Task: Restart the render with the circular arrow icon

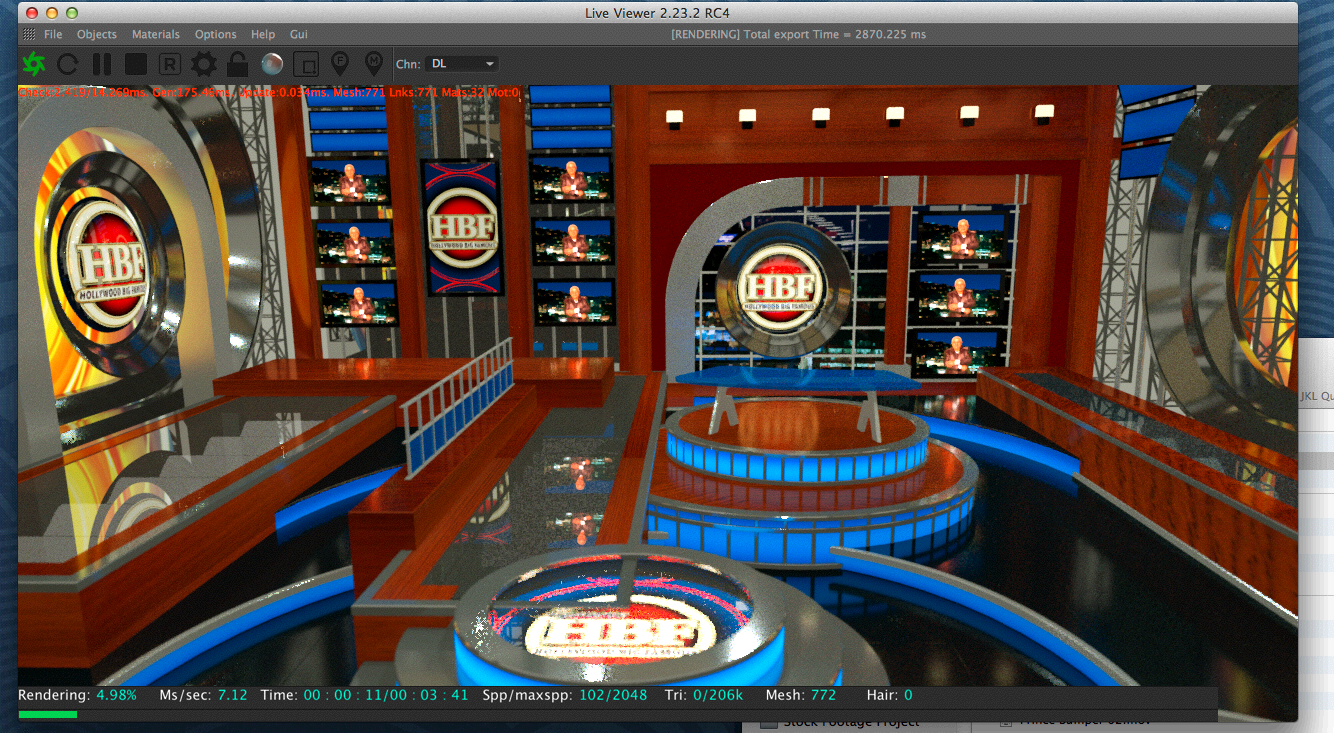Action: pyautogui.click(x=67, y=64)
